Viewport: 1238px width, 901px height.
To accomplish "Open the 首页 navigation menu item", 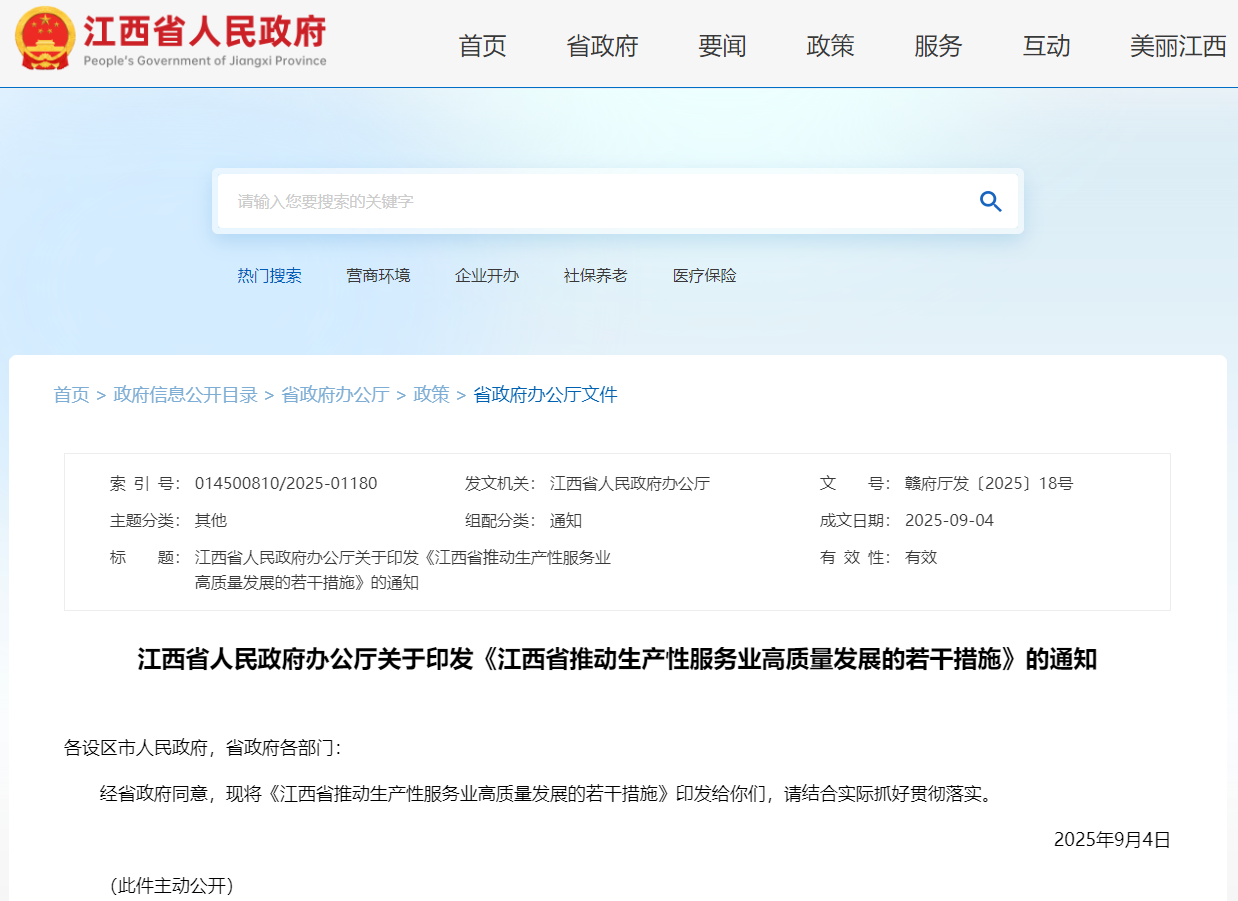I will [482, 46].
